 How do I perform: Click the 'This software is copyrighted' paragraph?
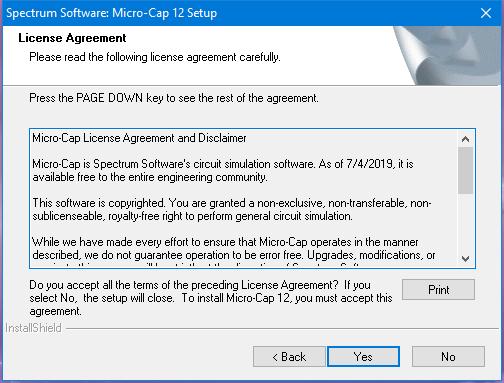pyautogui.click(x=232, y=209)
